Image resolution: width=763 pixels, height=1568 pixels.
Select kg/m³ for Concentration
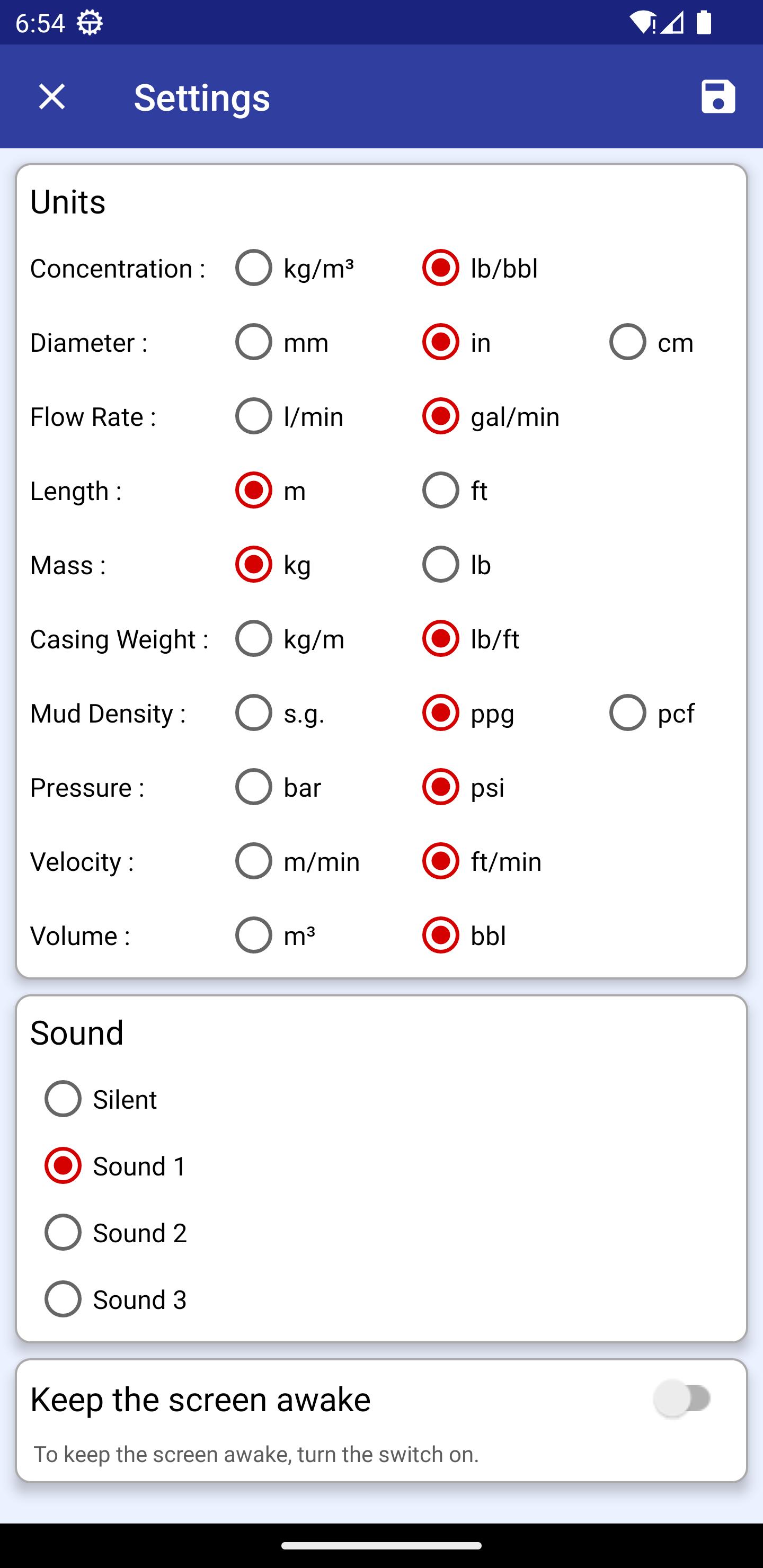[x=294, y=268]
